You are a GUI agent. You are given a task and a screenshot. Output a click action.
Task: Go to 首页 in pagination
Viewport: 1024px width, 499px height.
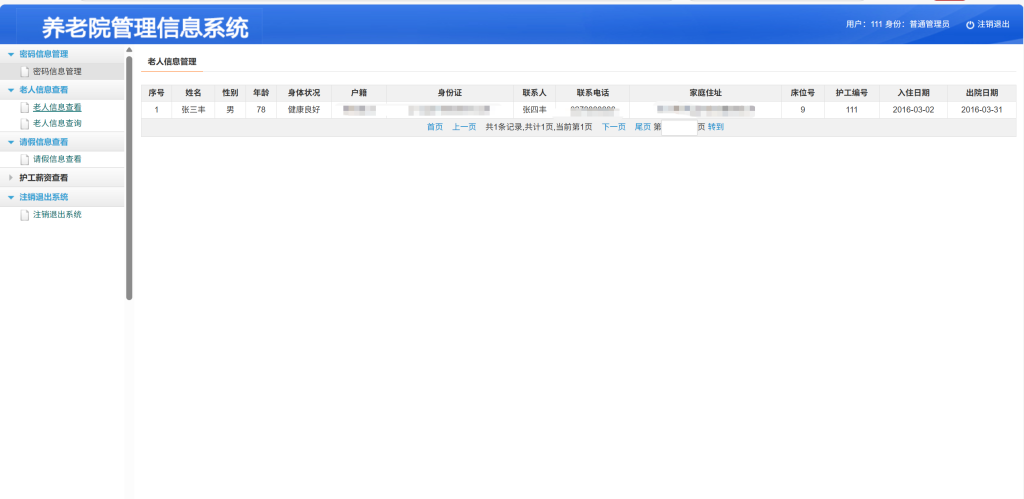(435, 127)
